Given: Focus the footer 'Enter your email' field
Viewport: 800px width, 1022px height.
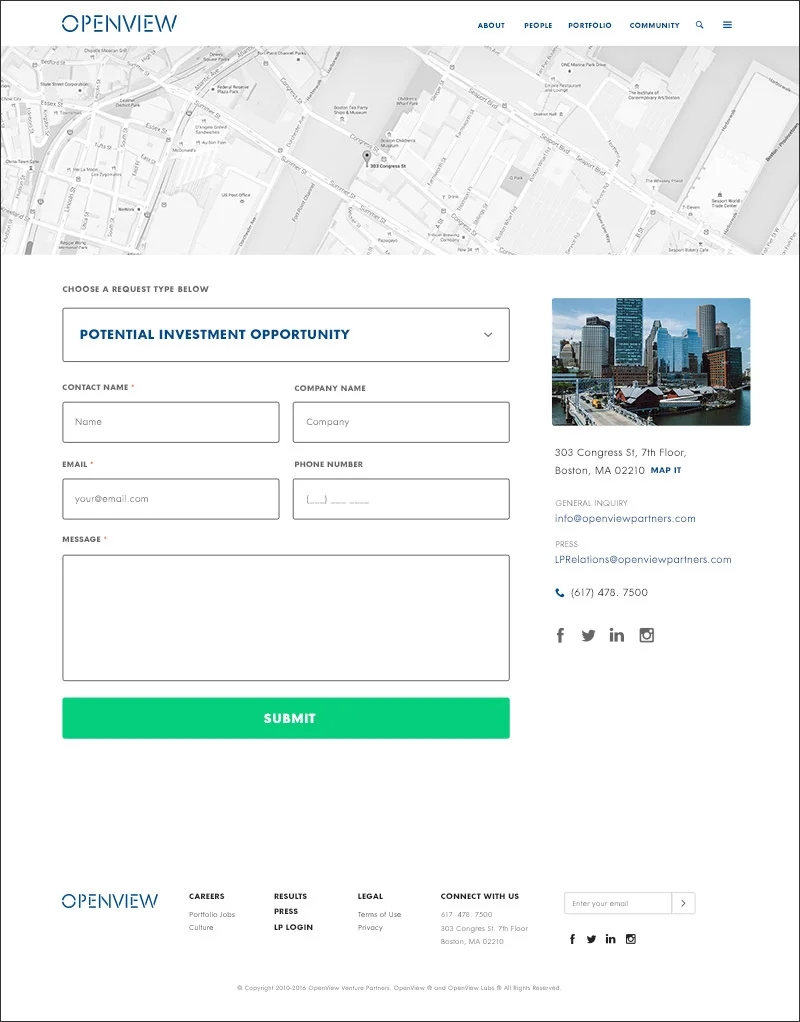Looking at the screenshot, I should (618, 903).
